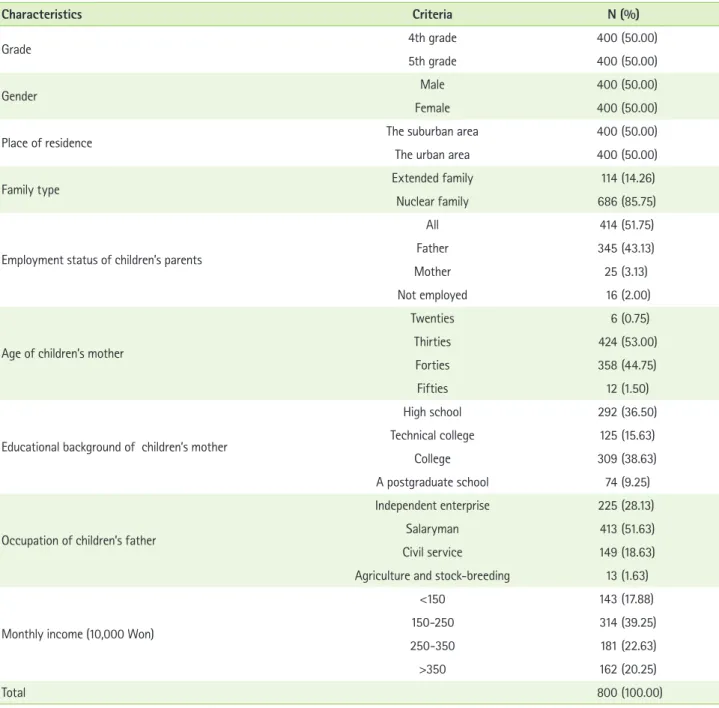Select Age of children's mother label
This screenshot has width=719, height=708.
click(x=62, y=354)
